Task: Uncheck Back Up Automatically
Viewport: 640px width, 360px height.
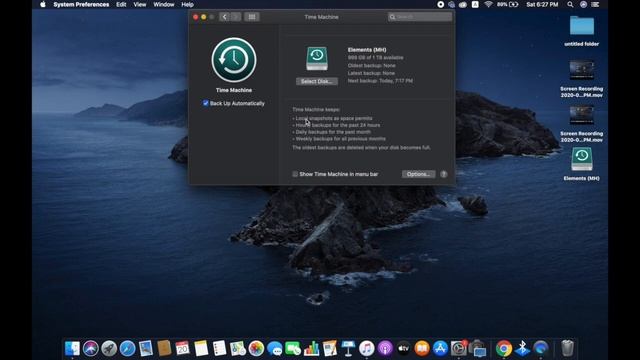Action: (x=206, y=103)
